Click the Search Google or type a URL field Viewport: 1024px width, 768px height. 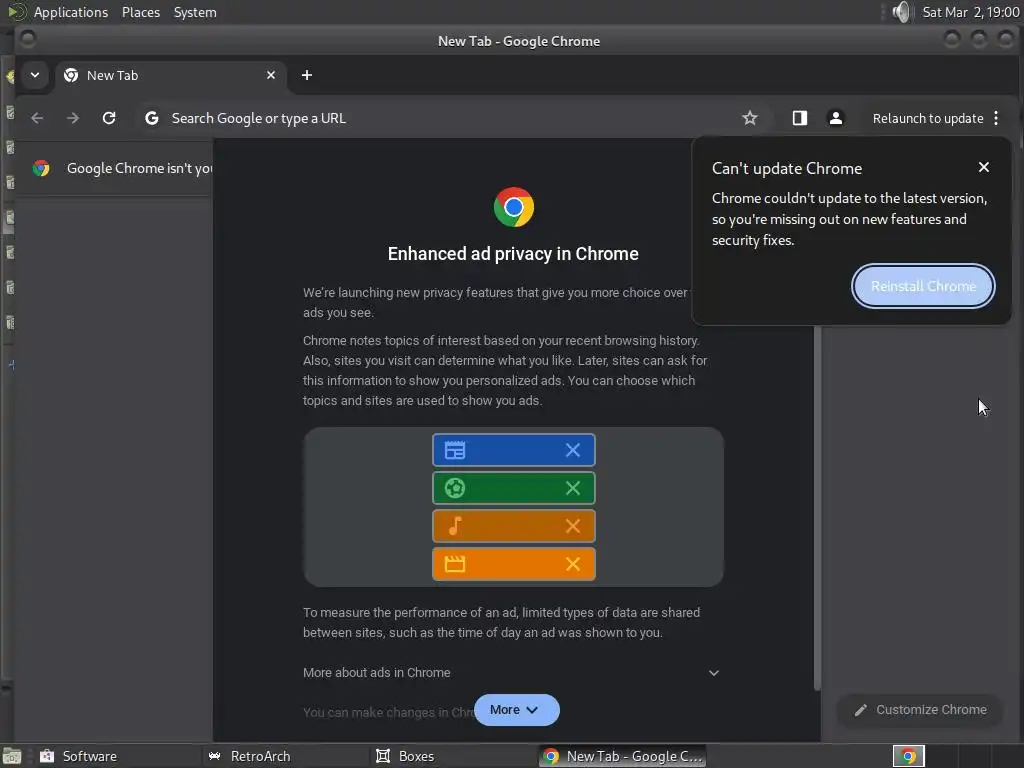(x=451, y=118)
